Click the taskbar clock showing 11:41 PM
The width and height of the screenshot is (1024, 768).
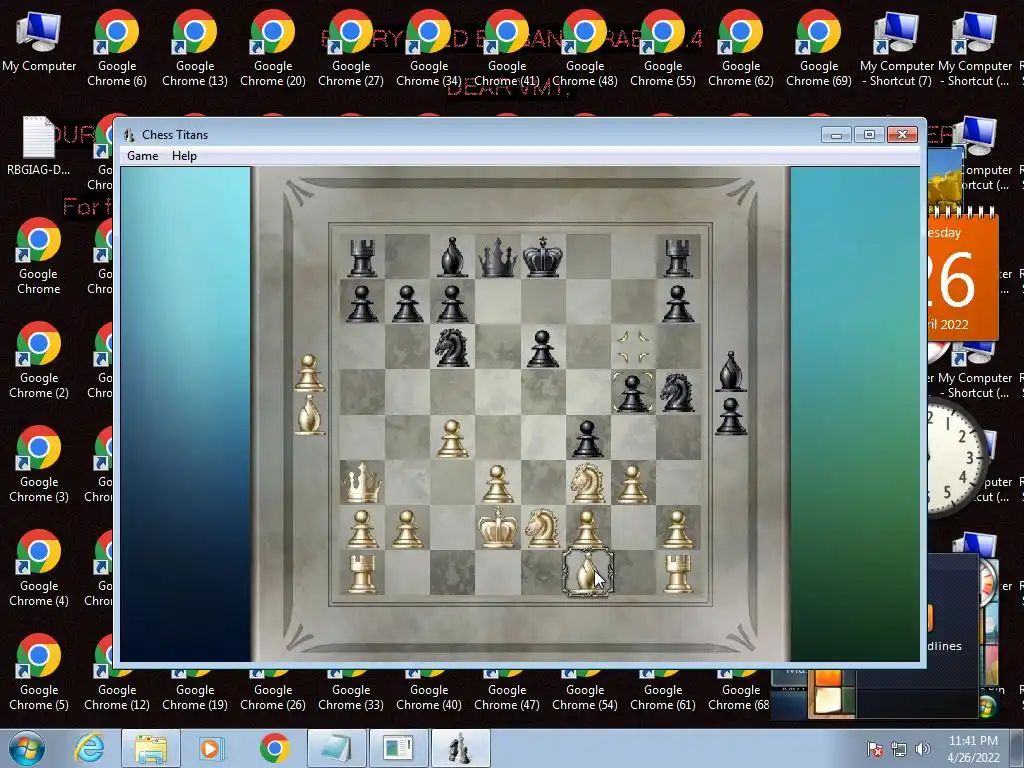[973, 749]
